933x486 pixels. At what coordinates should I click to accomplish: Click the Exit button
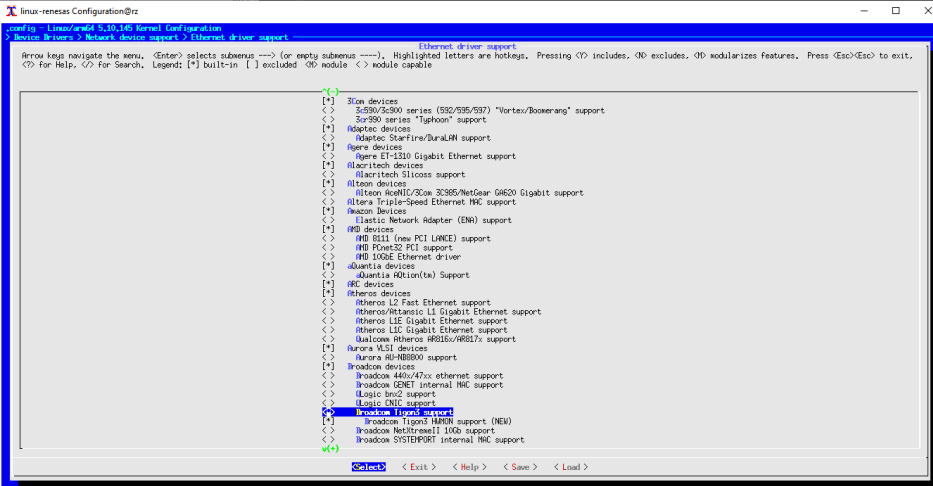[x=419, y=467]
